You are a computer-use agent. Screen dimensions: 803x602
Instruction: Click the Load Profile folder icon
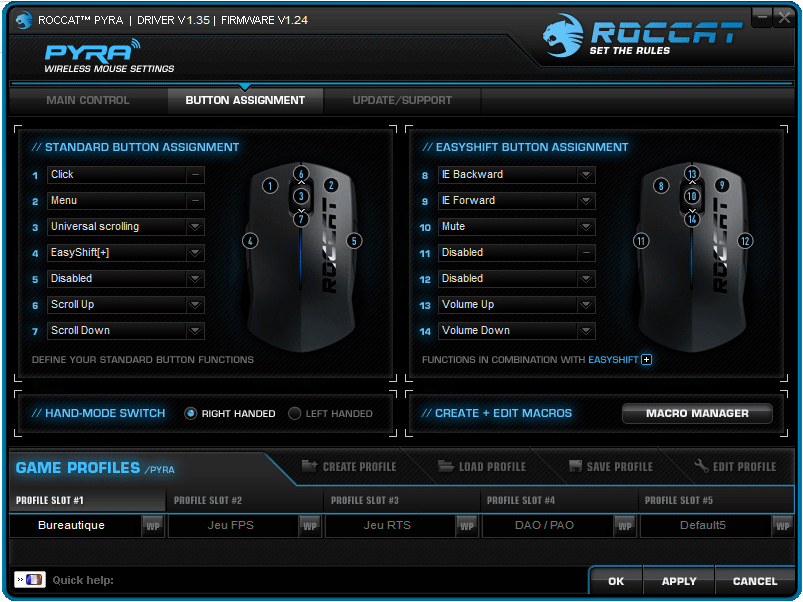click(445, 466)
